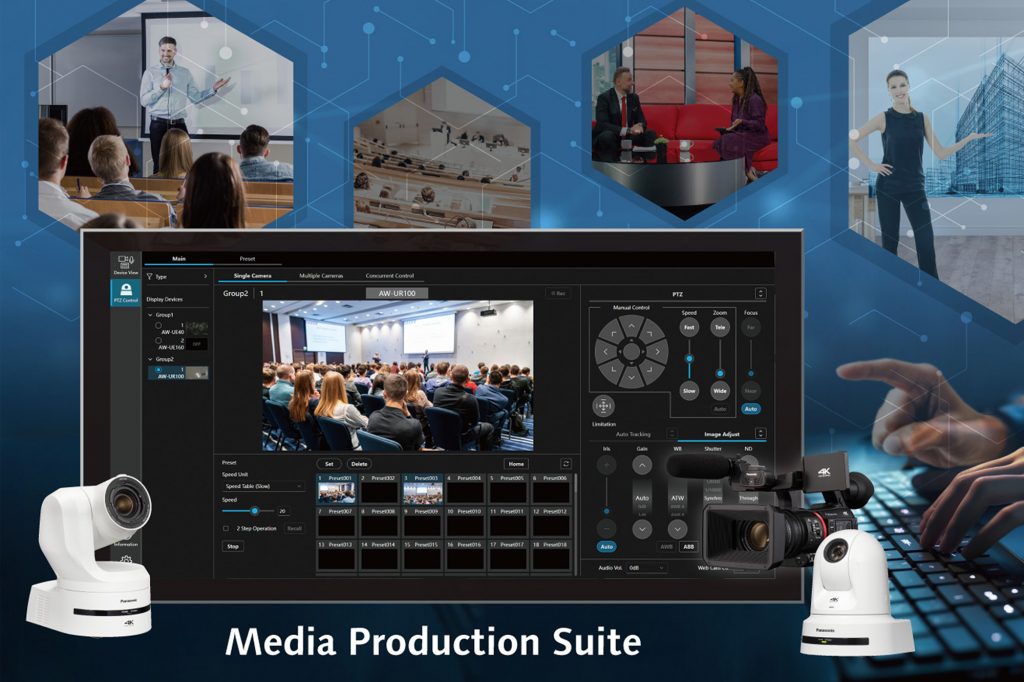
Task: Open the Audio Vol. 0dB dropdown
Action: click(646, 568)
